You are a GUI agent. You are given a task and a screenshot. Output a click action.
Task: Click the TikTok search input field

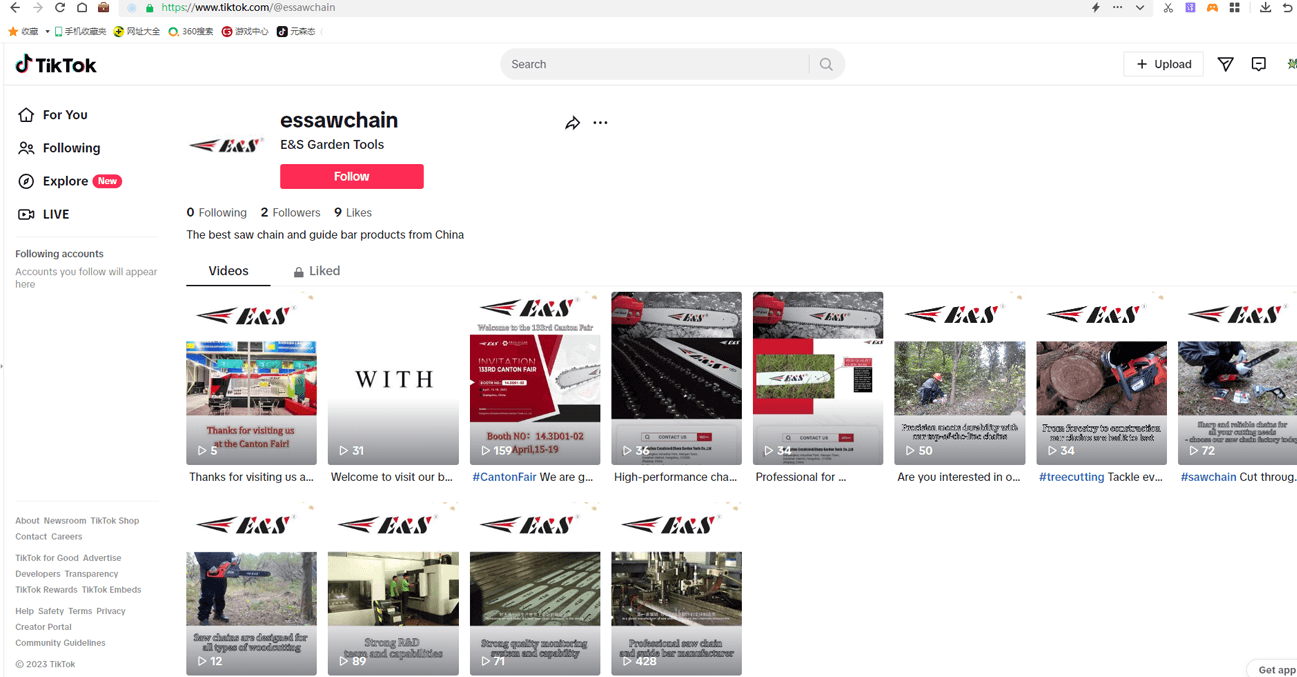pyautogui.click(x=656, y=64)
